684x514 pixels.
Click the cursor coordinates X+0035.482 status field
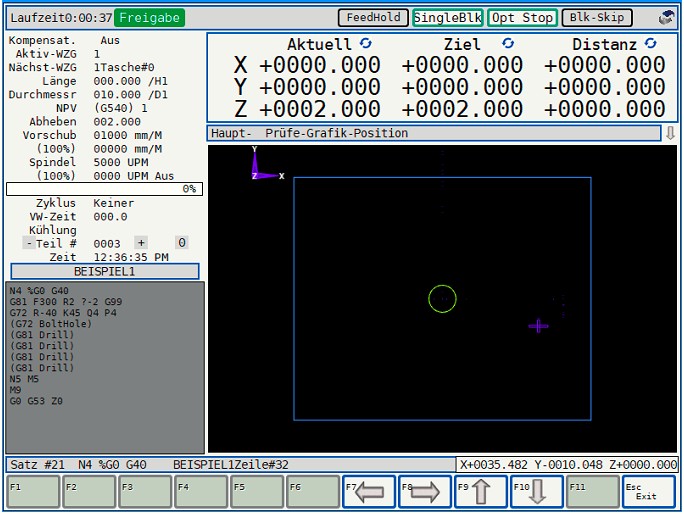tap(567, 465)
